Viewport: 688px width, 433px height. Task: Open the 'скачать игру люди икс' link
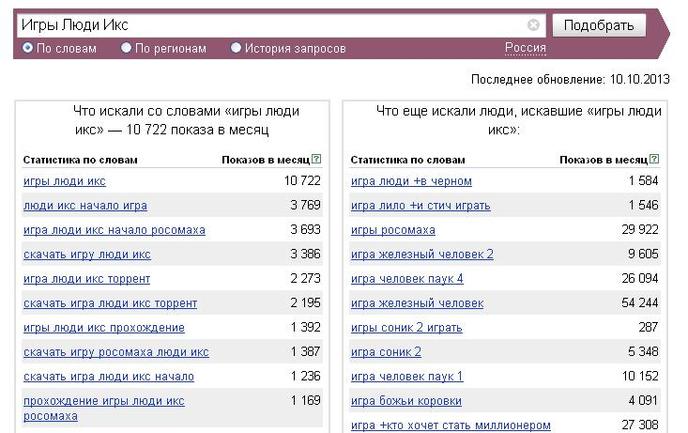click(87, 254)
